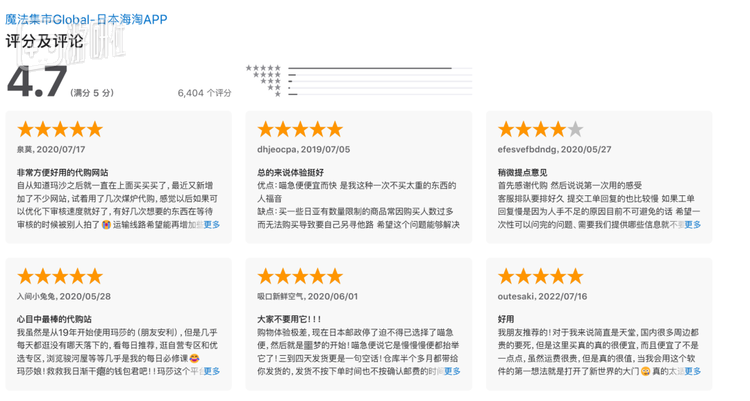Click the one-star row icon in rating histogram
The height and width of the screenshot is (401, 750).
pyautogui.click(x=277, y=93)
